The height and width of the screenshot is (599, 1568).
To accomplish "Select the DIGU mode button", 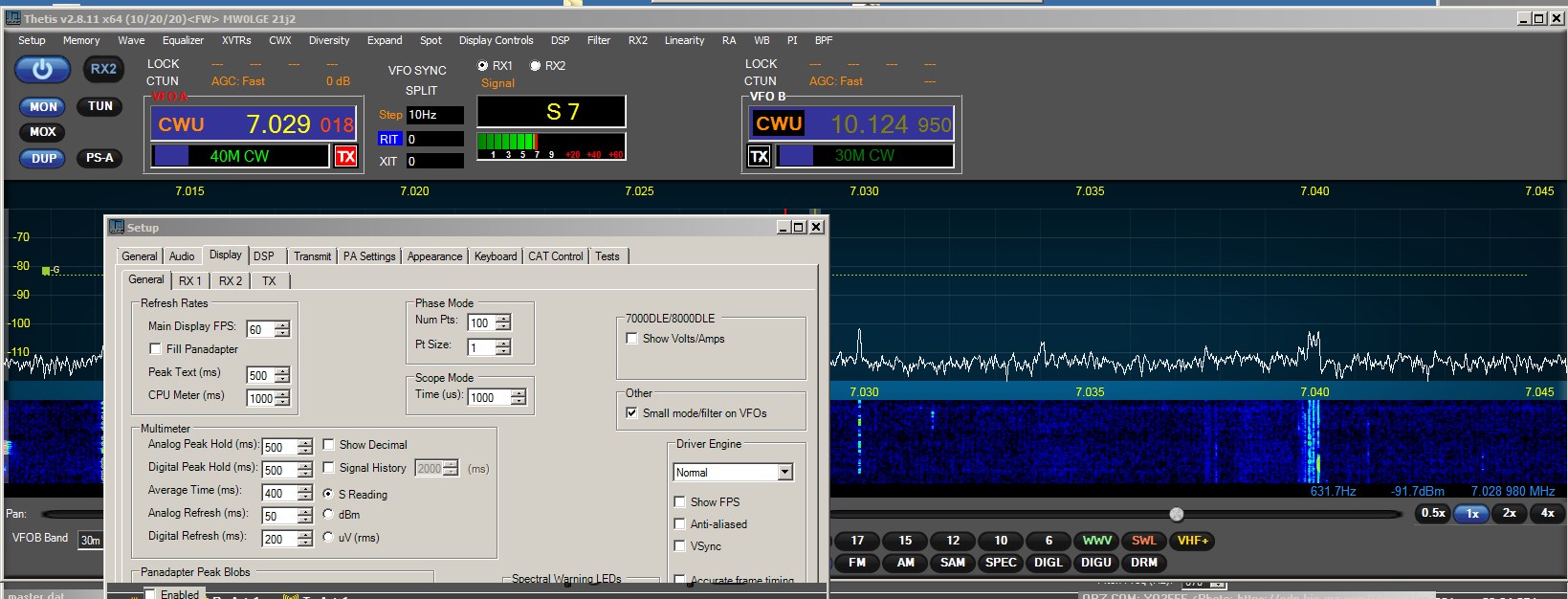I will 1095,563.
